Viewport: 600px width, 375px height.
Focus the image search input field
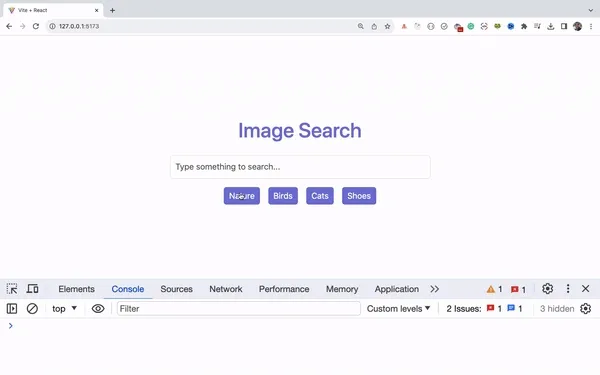[300, 167]
